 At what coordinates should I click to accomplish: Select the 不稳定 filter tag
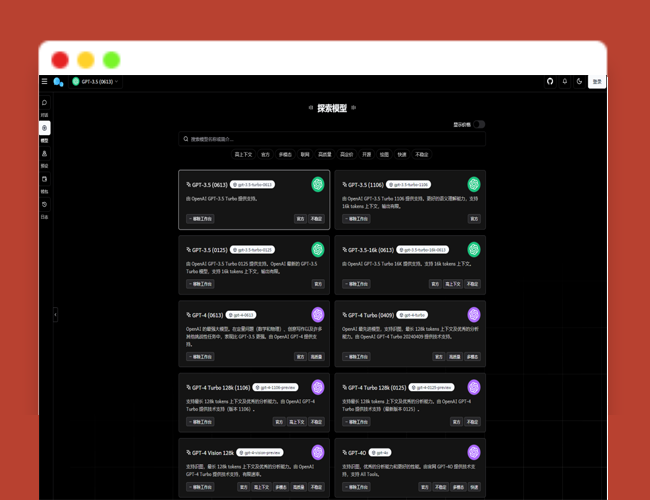pos(421,155)
